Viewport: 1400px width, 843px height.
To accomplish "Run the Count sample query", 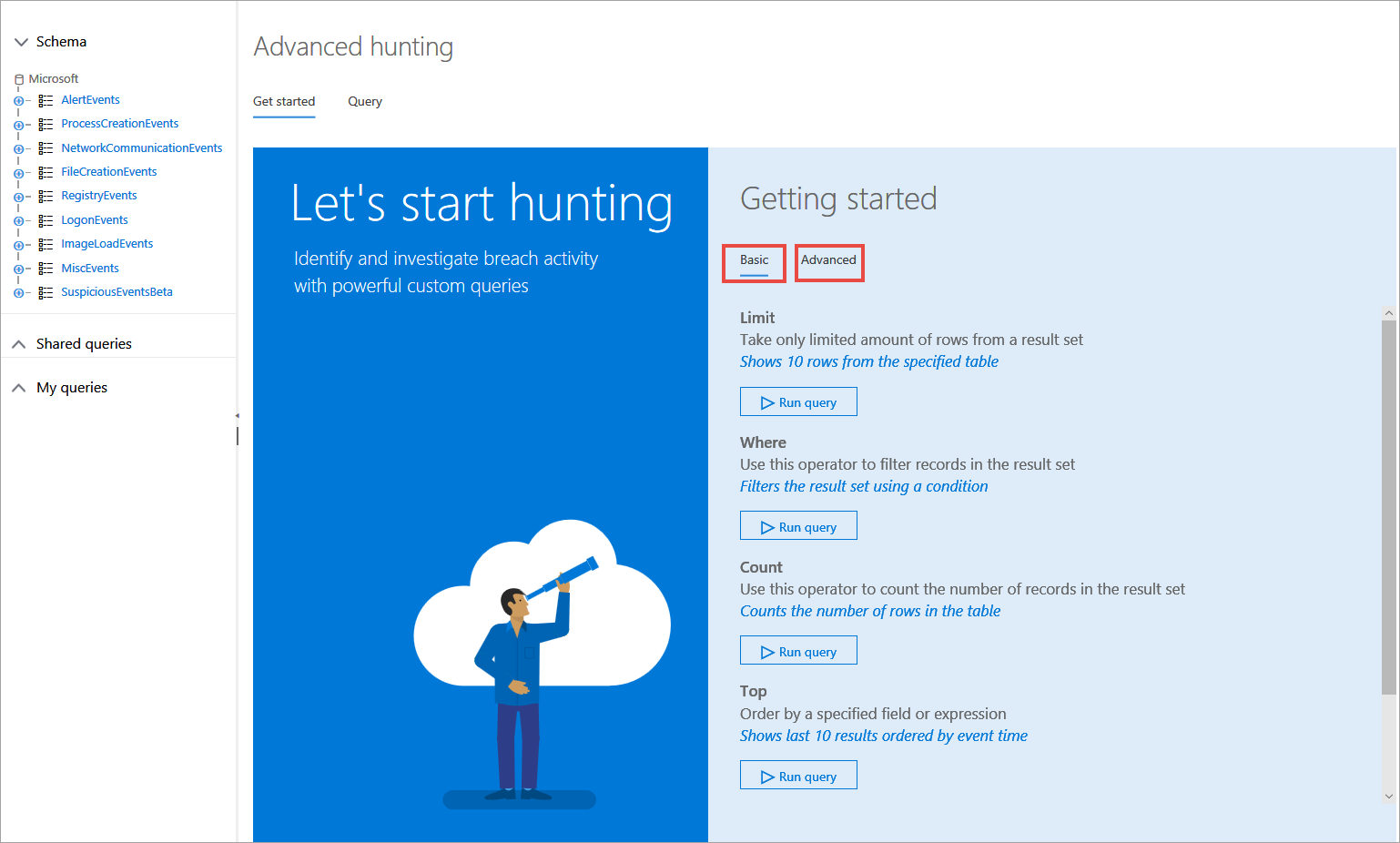I will click(x=798, y=652).
